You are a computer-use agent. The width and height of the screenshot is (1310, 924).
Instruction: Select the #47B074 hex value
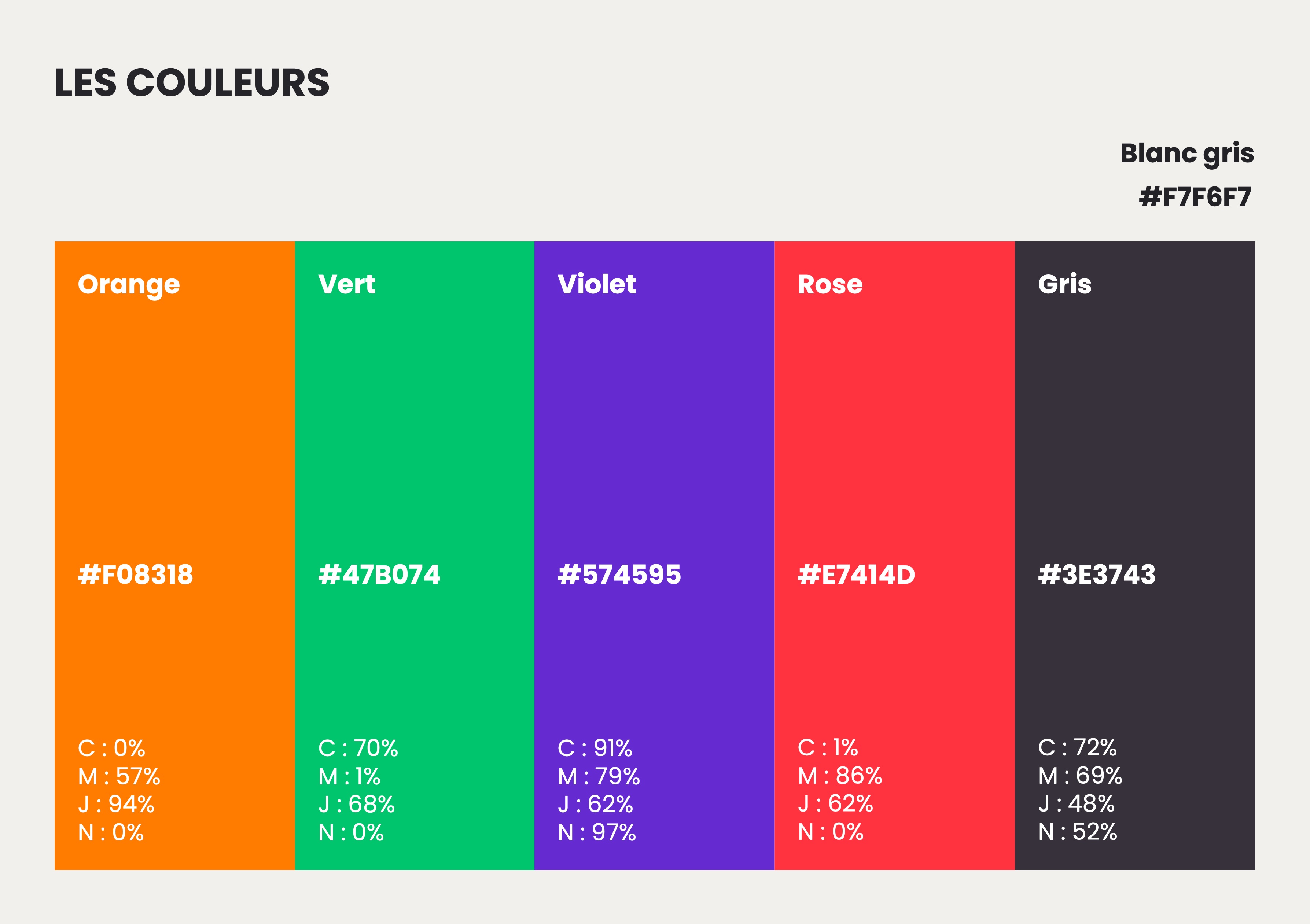pos(379,574)
